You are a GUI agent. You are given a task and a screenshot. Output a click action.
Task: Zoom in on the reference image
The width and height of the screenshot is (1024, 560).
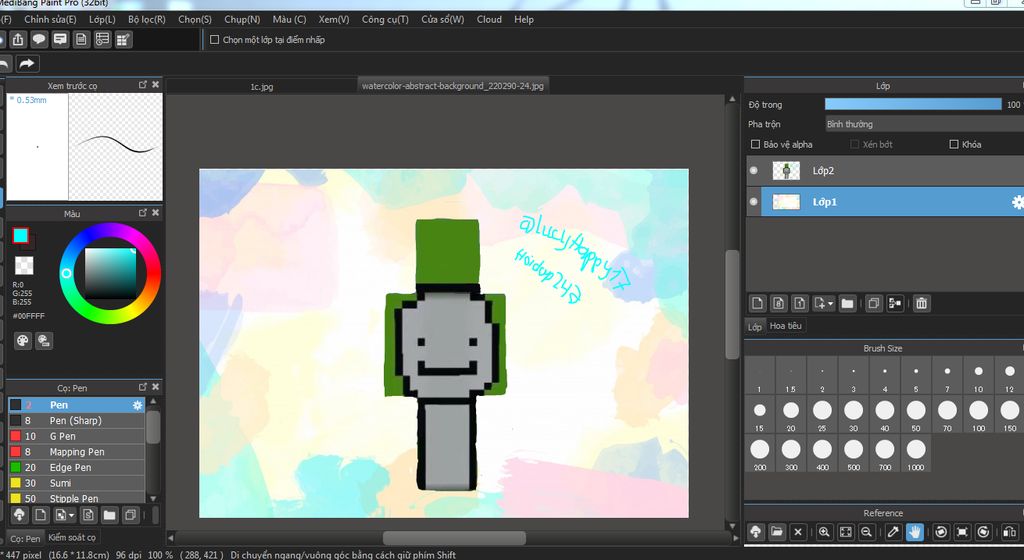(x=824, y=532)
